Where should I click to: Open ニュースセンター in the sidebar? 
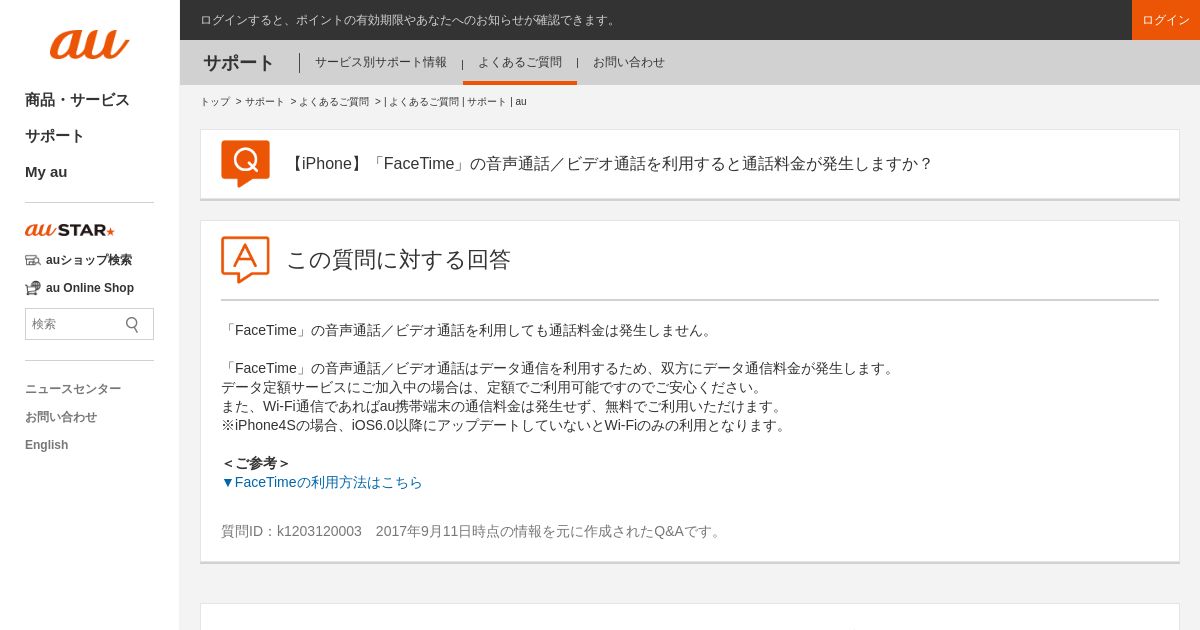[x=73, y=389]
